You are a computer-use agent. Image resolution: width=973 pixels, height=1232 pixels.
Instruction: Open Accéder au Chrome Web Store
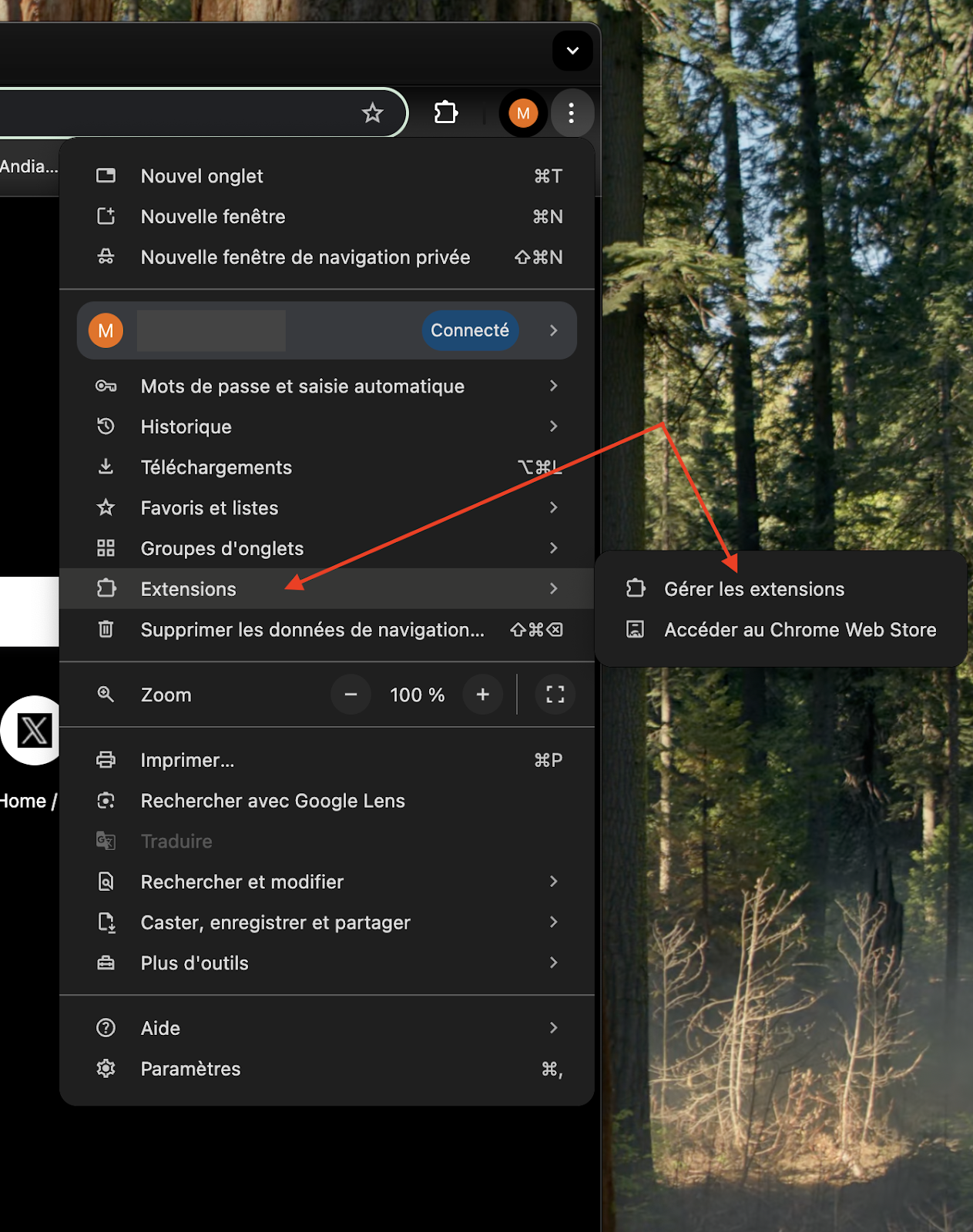(x=781, y=630)
